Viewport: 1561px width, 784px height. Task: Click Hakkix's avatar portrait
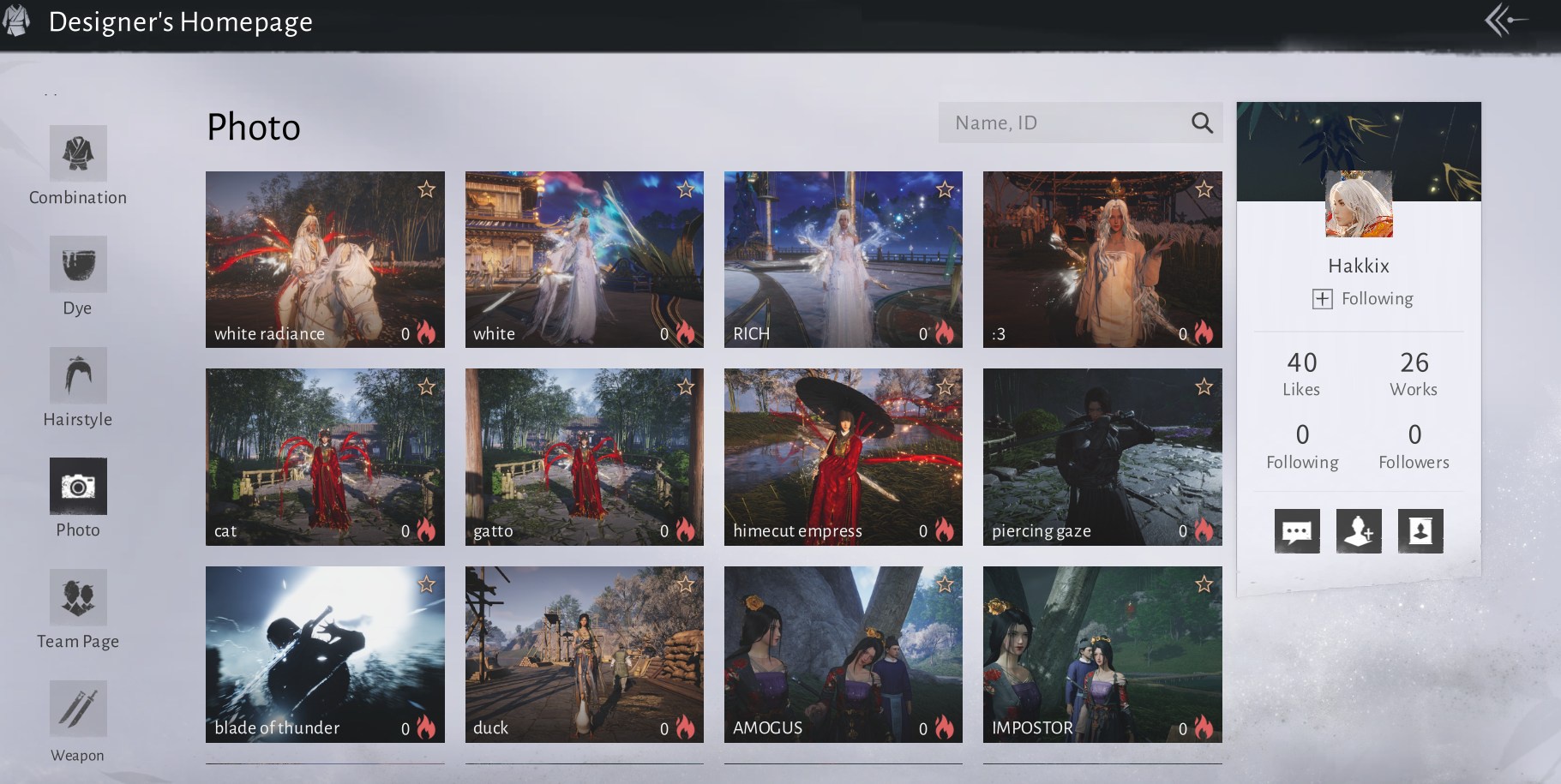[1359, 204]
